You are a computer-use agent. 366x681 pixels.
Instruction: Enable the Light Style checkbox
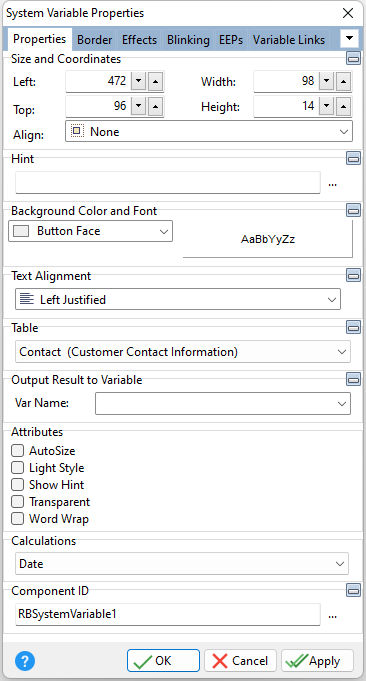(17, 468)
